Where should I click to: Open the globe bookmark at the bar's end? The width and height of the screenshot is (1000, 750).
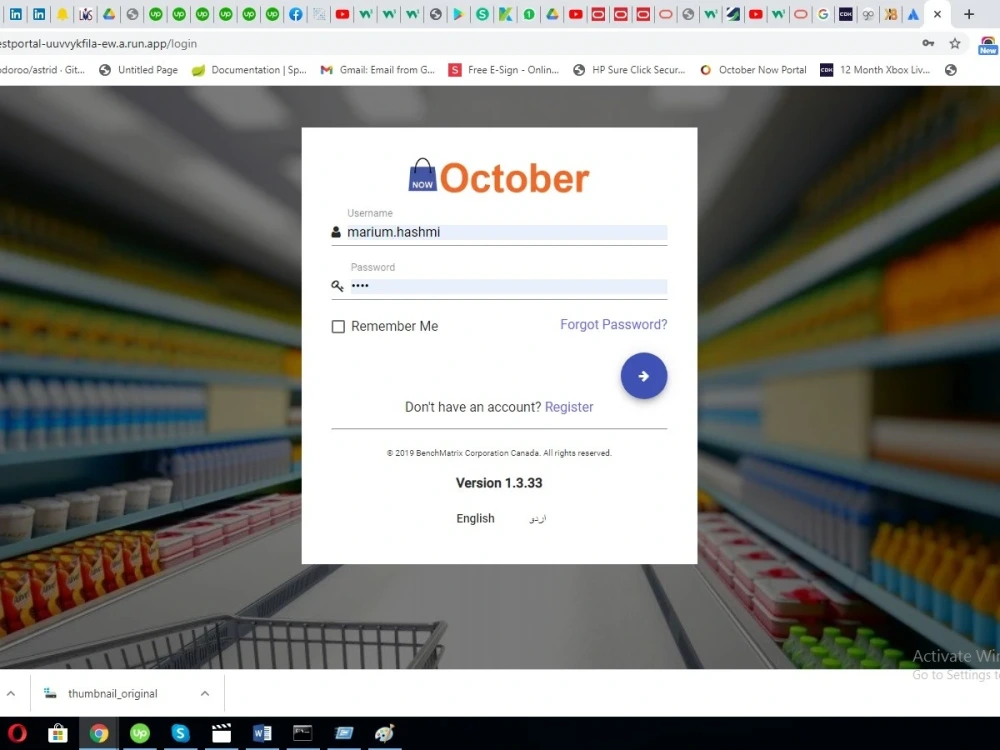coord(950,70)
